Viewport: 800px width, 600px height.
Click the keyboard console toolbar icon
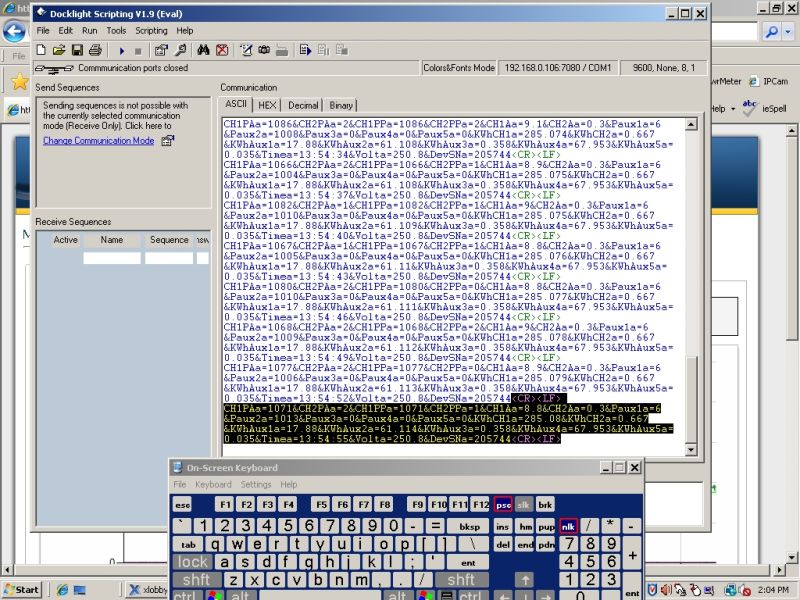pos(282,50)
